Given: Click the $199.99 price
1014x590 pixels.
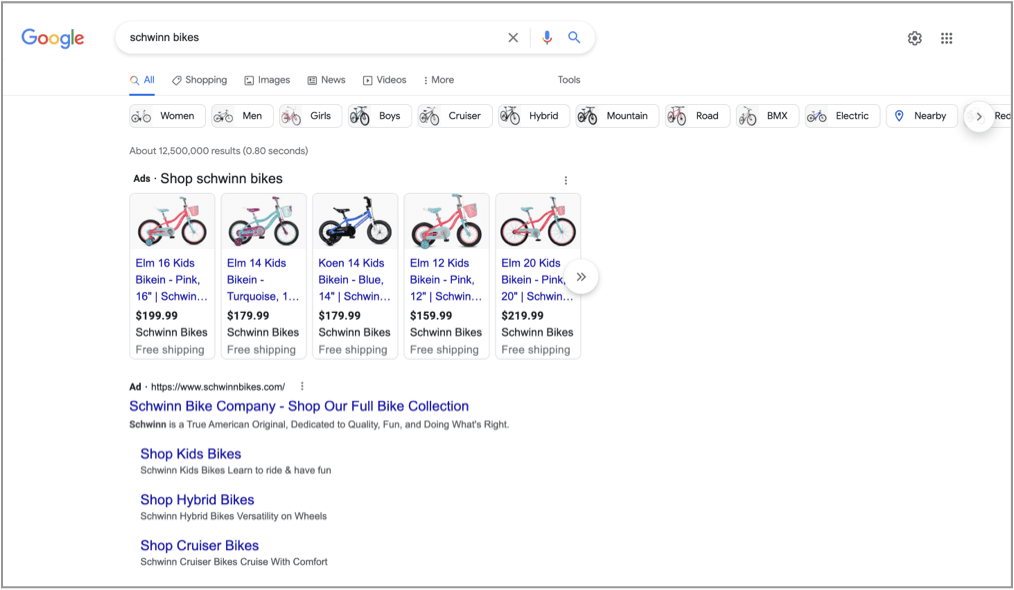Looking at the screenshot, I should pyautogui.click(x=156, y=316).
